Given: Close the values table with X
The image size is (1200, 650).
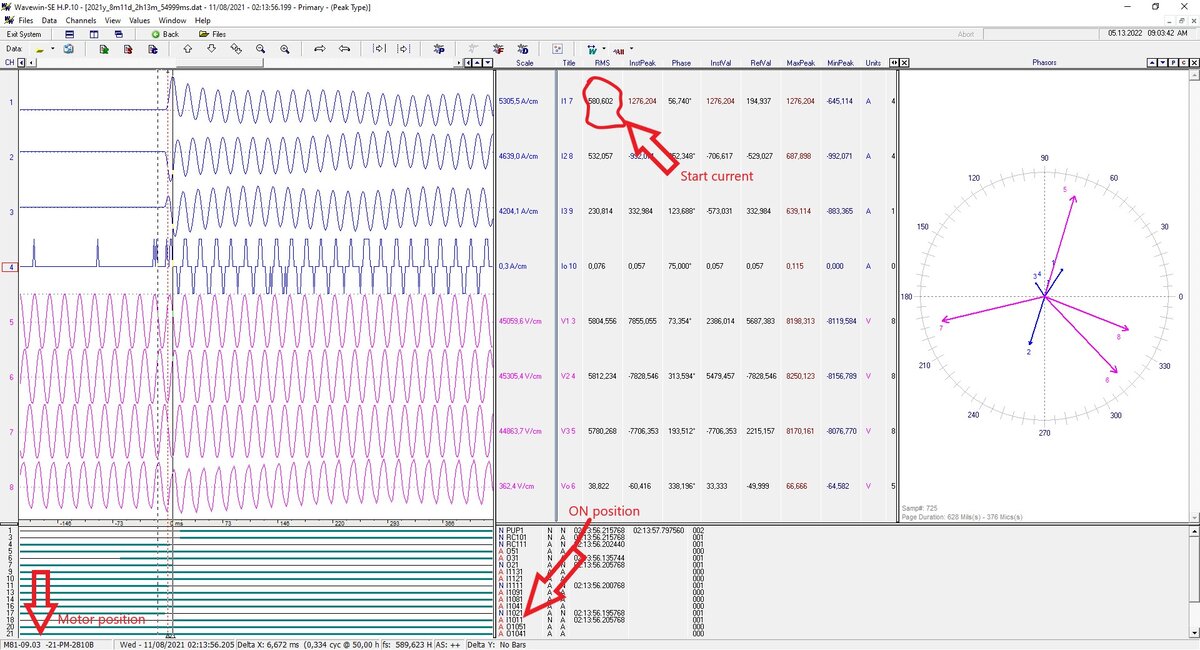Looking at the screenshot, I should point(904,63).
